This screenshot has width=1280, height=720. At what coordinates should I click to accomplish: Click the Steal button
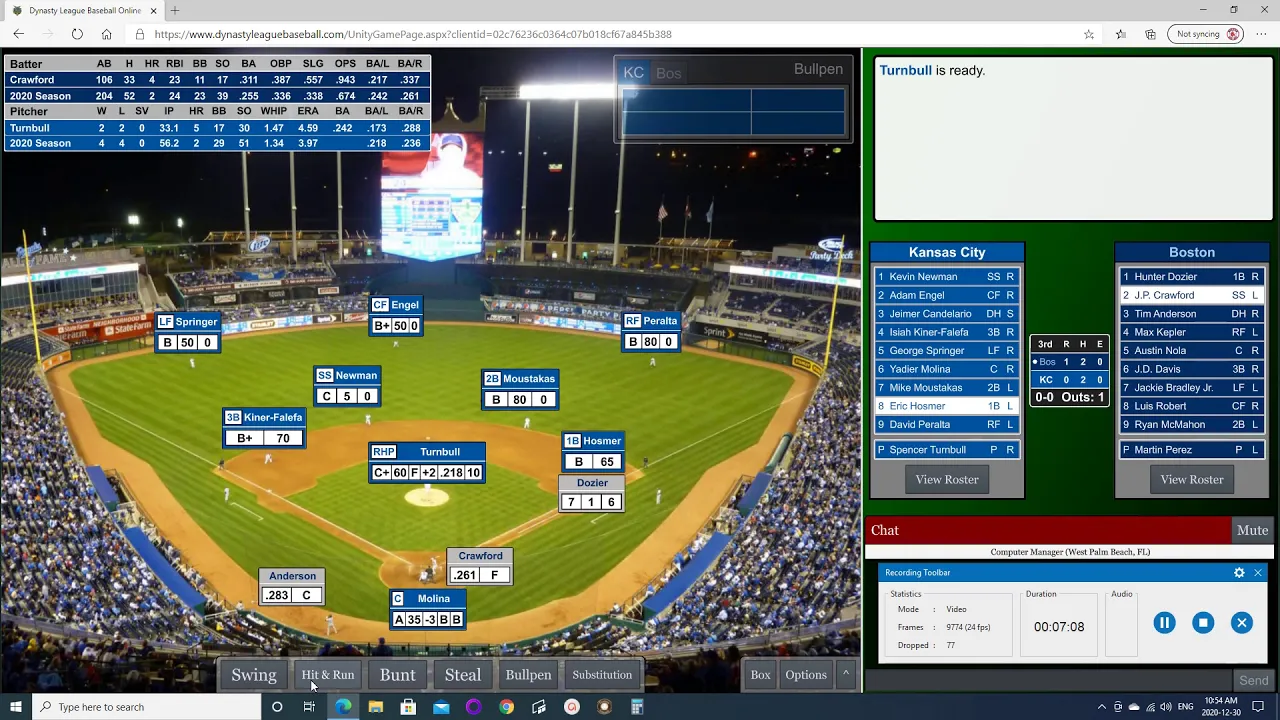pyautogui.click(x=463, y=675)
